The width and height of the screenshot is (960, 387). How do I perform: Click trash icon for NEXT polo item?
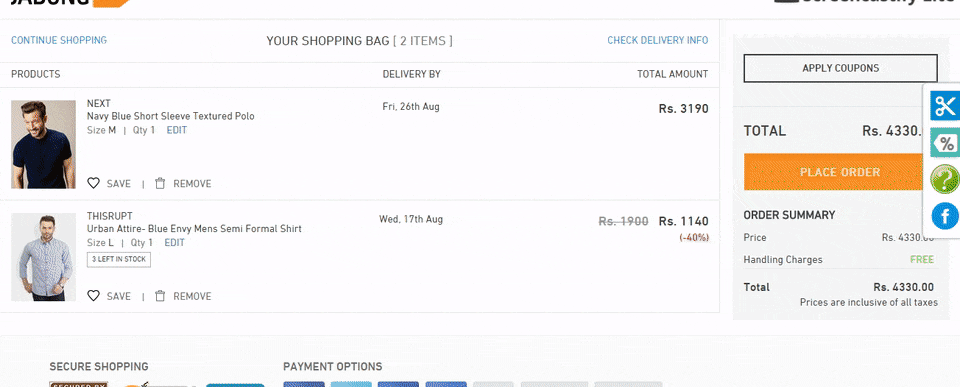click(x=160, y=183)
